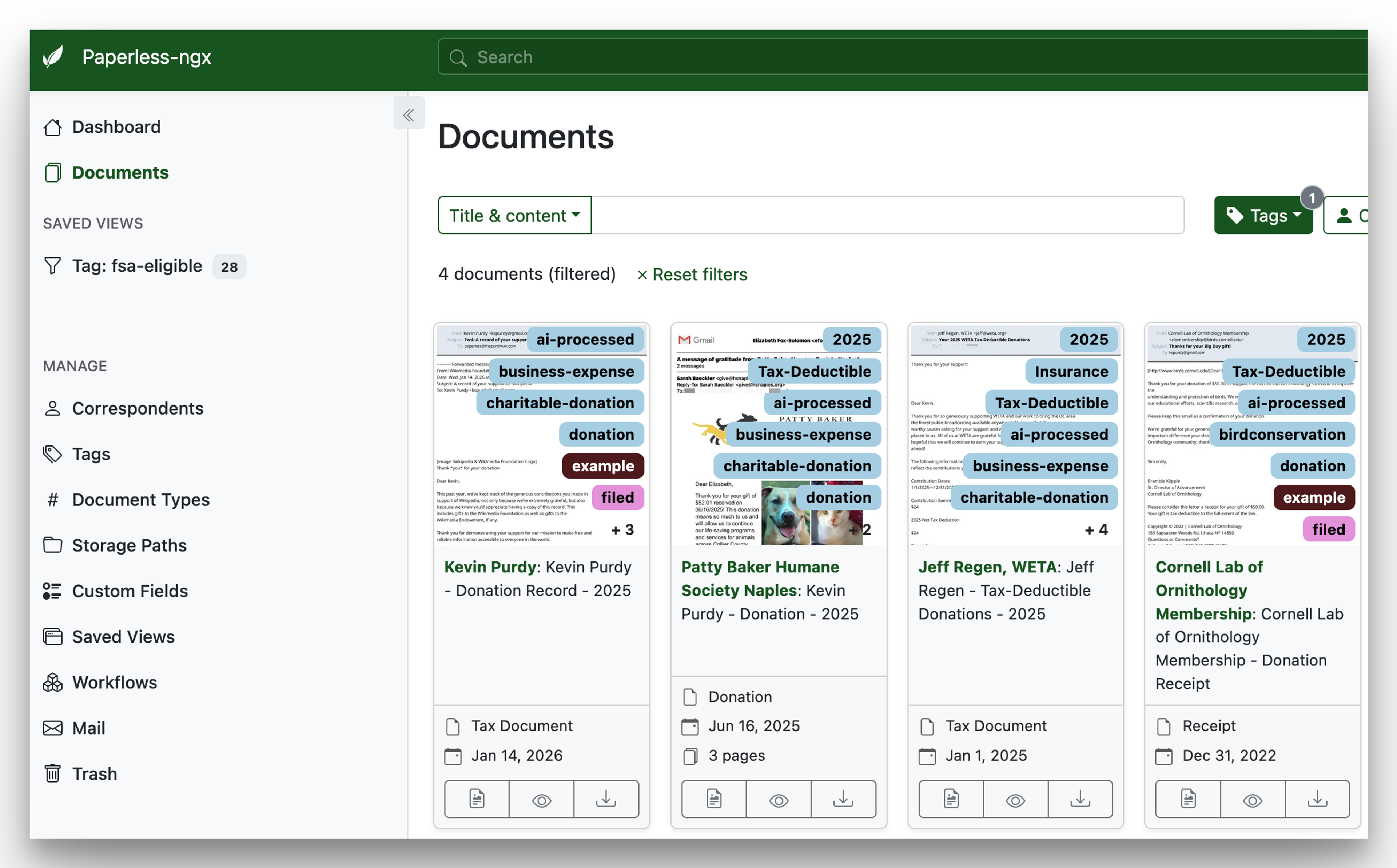Click Reset filters
This screenshot has width=1397, height=868.
click(x=692, y=275)
